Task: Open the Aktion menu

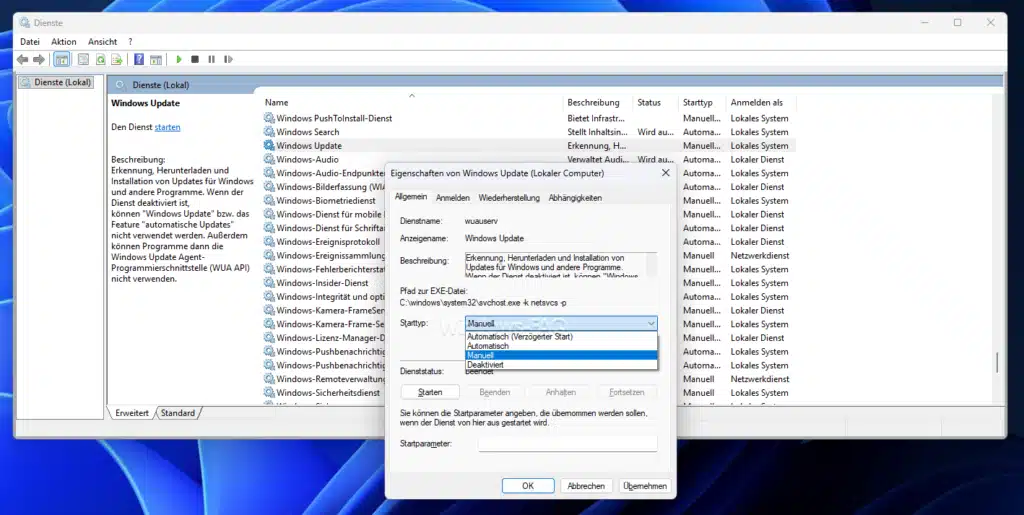Action: tap(64, 42)
